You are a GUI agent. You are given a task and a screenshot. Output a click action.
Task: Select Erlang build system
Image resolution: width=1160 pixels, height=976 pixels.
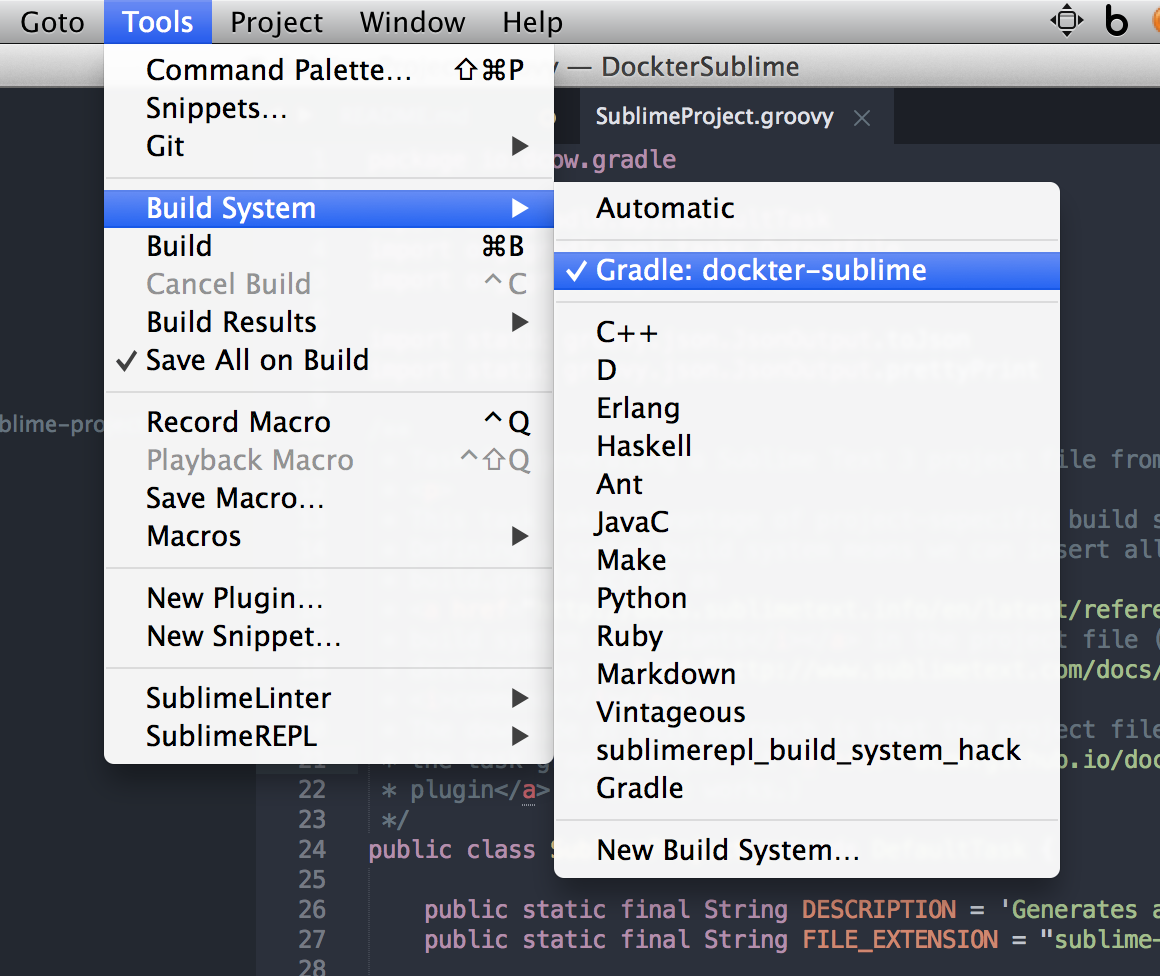(x=806, y=408)
